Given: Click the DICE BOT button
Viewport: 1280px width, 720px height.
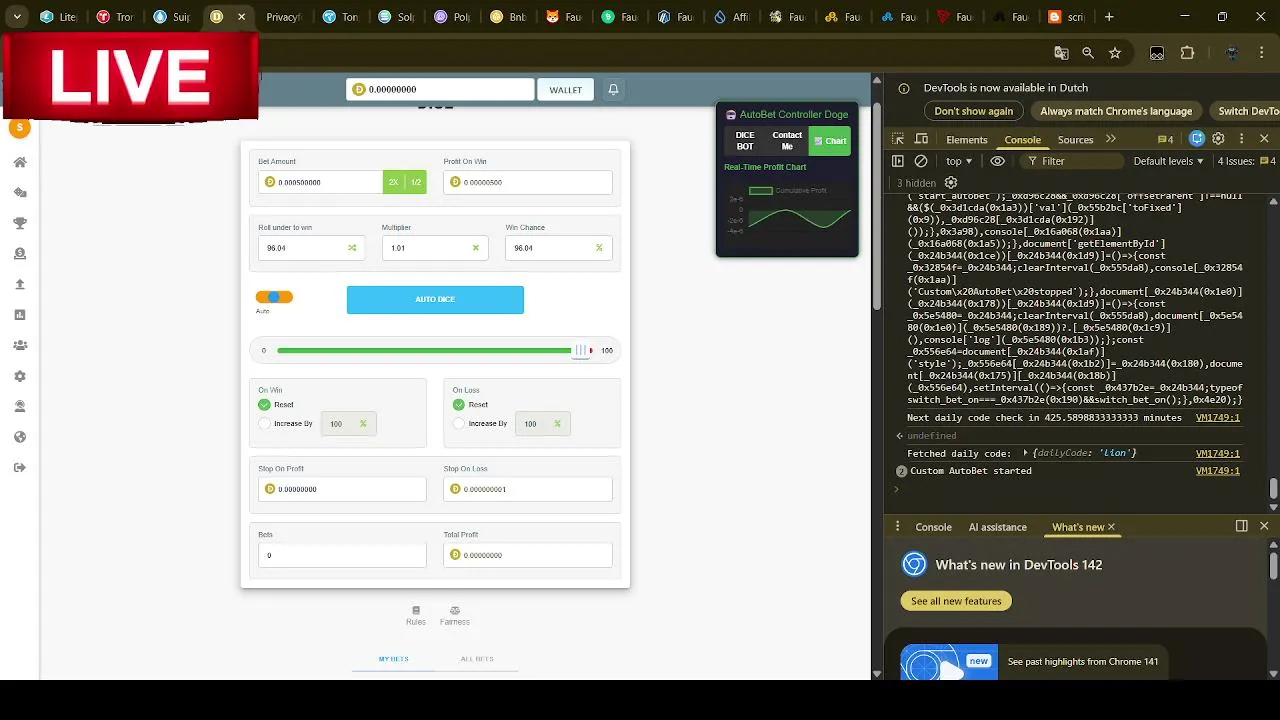Looking at the screenshot, I should pyautogui.click(x=745, y=141).
